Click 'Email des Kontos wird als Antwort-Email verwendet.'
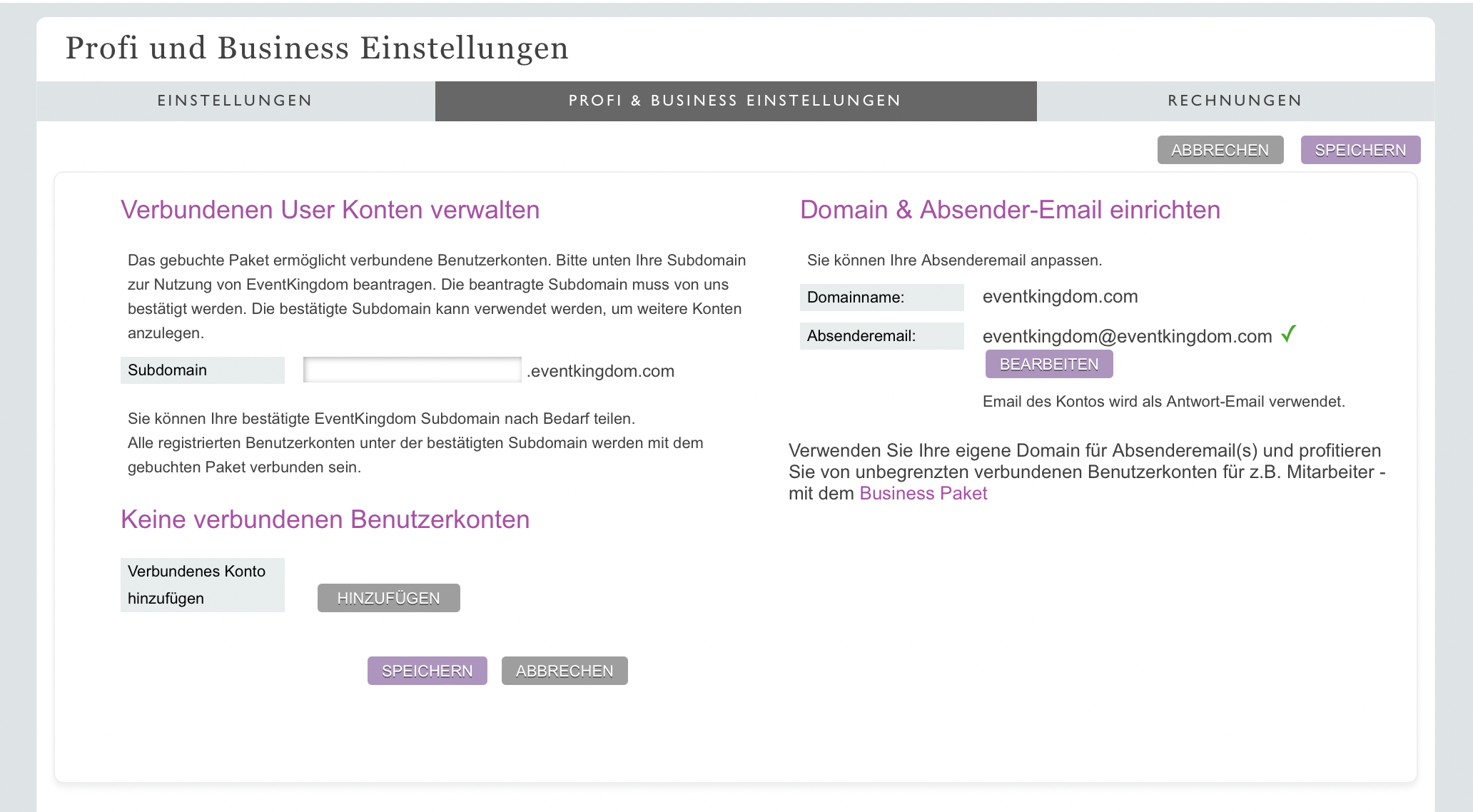This screenshot has width=1473, height=812. 1164,402
